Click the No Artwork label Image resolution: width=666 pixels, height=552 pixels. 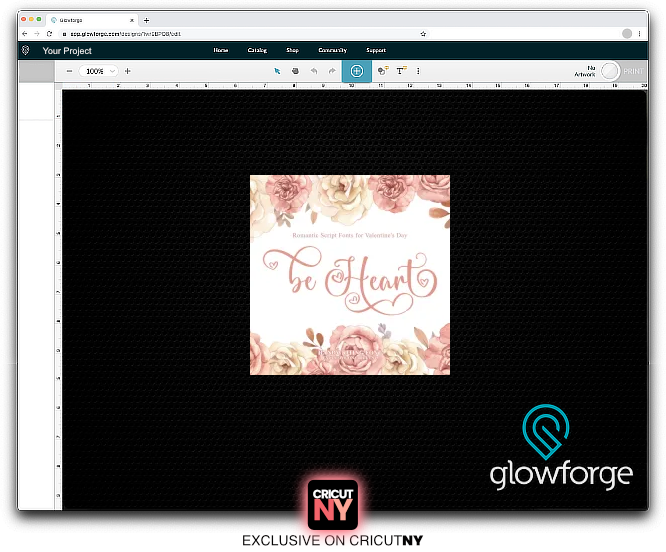[585, 71]
